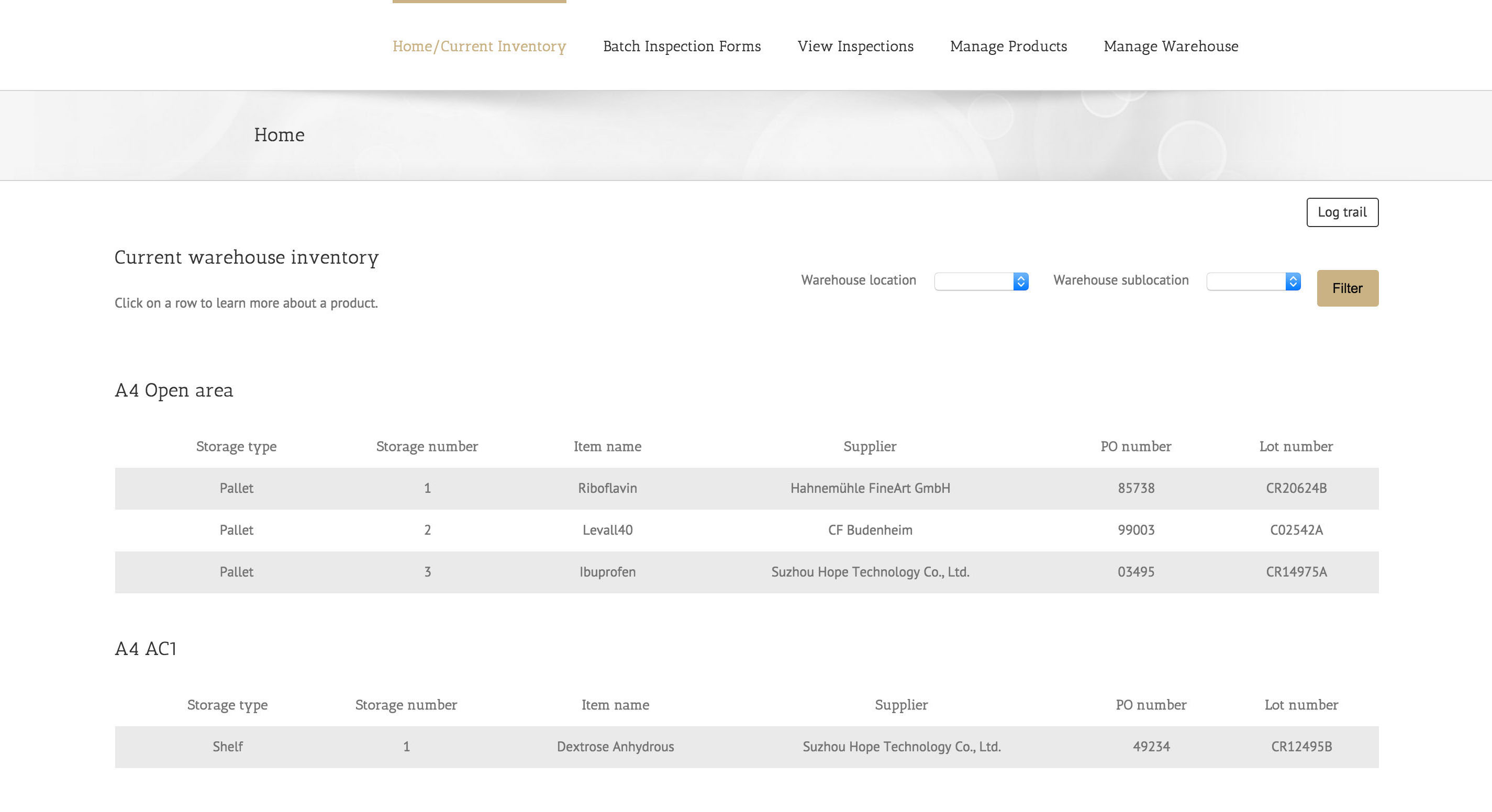Click PO number header in A4 Open area
Screen dimensions: 1492x812
click(x=1136, y=446)
